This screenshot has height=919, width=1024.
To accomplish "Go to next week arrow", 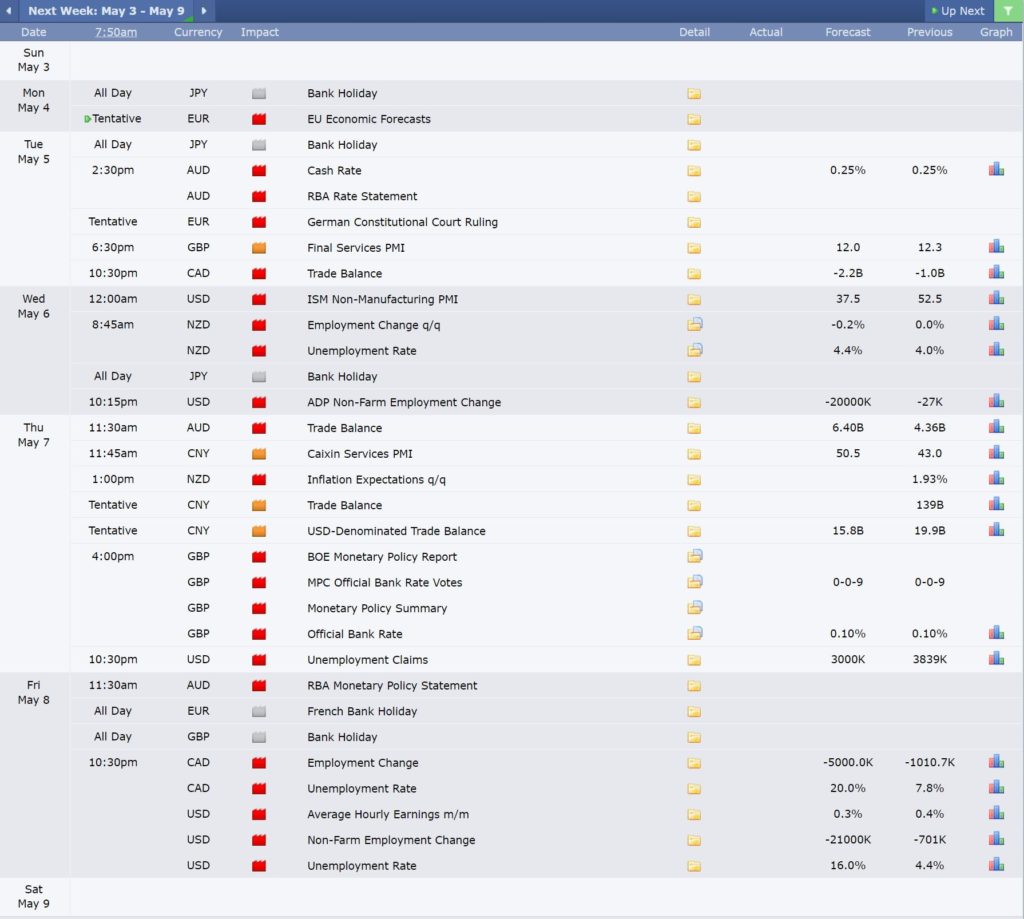I will [204, 11].
